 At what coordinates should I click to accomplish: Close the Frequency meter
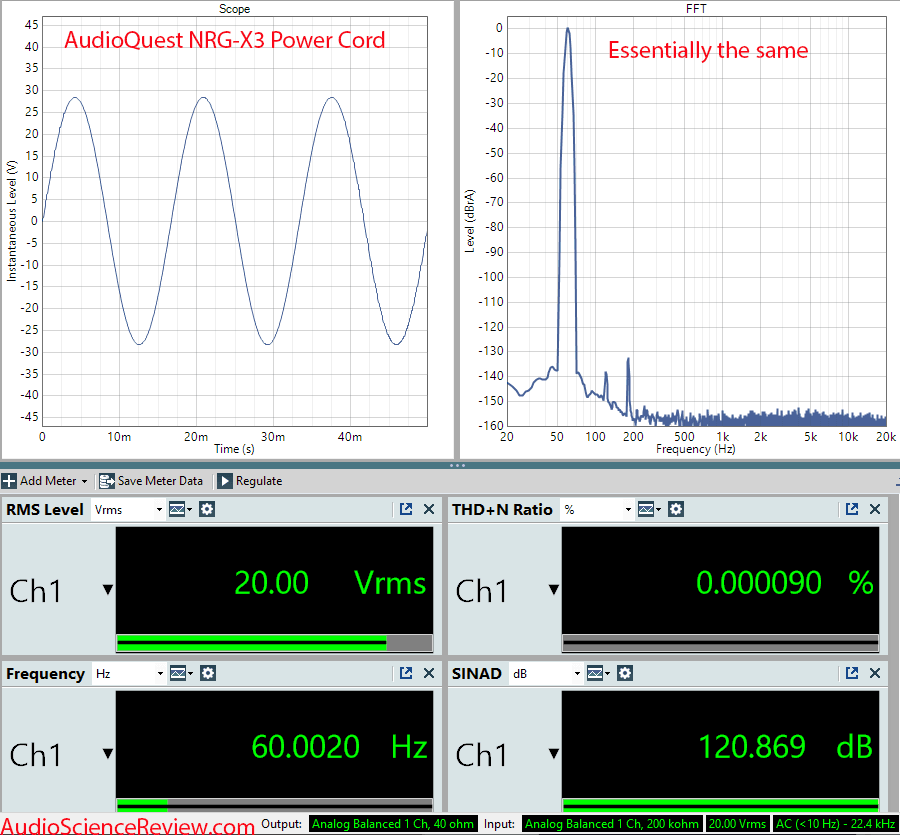click(x=429, y=673)
